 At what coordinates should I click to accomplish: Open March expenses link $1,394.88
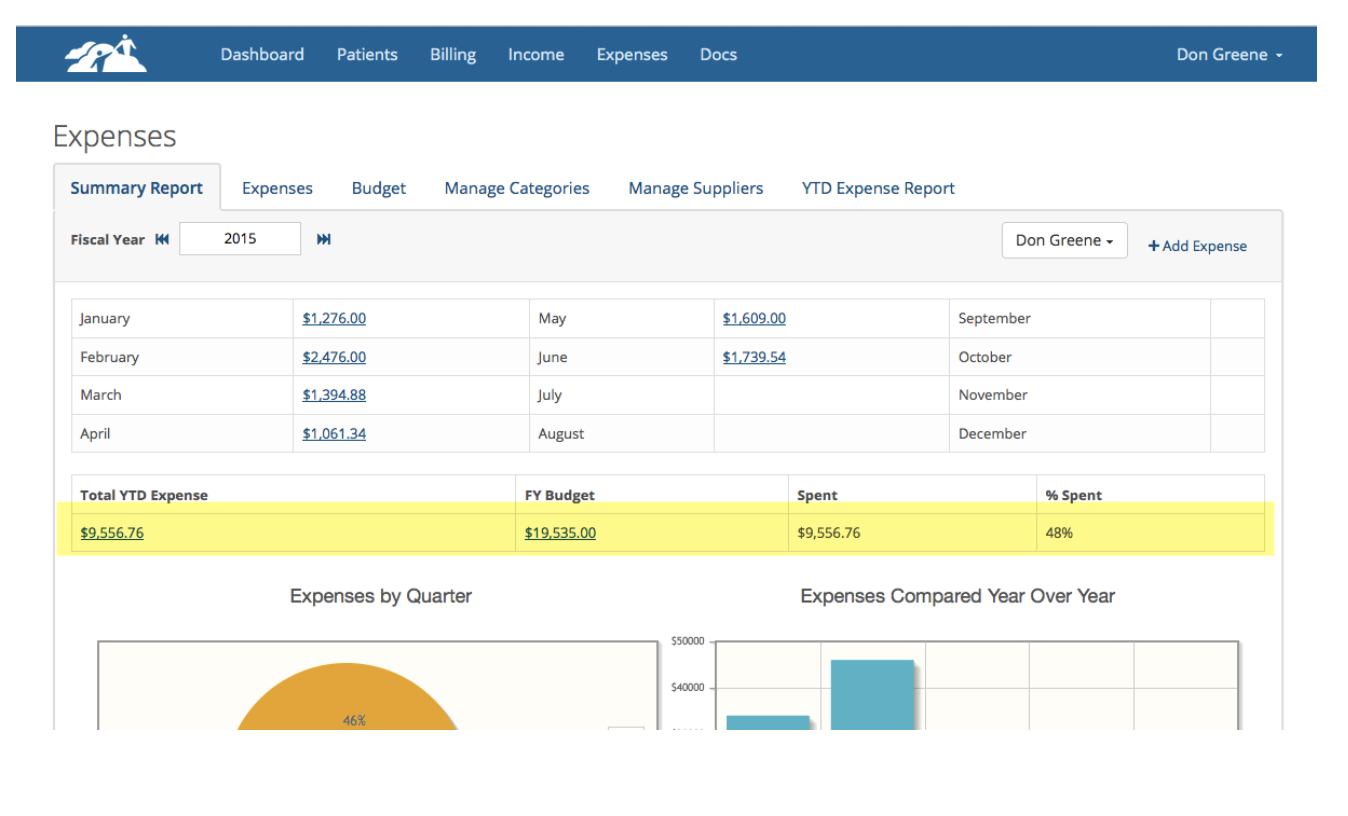tap(334, 395)
